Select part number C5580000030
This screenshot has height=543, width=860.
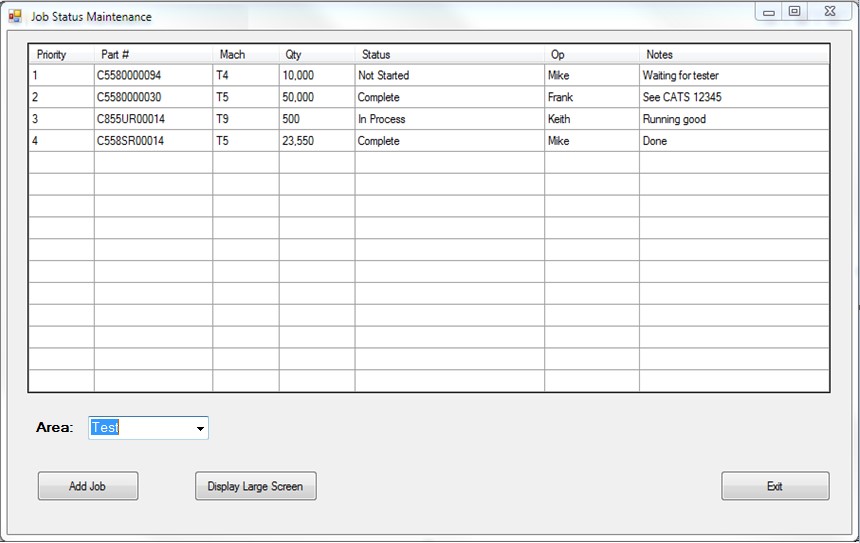click(154, 97)
